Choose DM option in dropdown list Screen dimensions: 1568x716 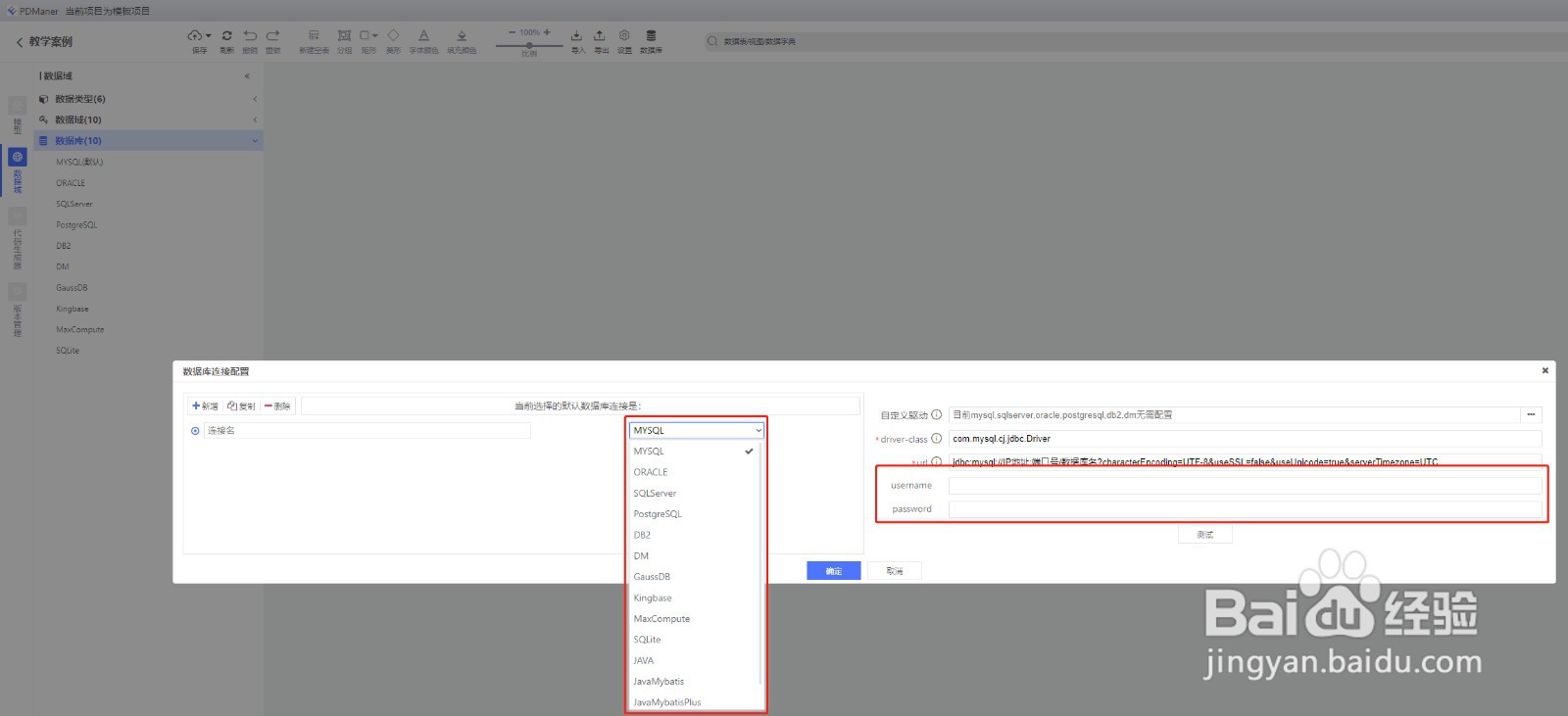694,555
